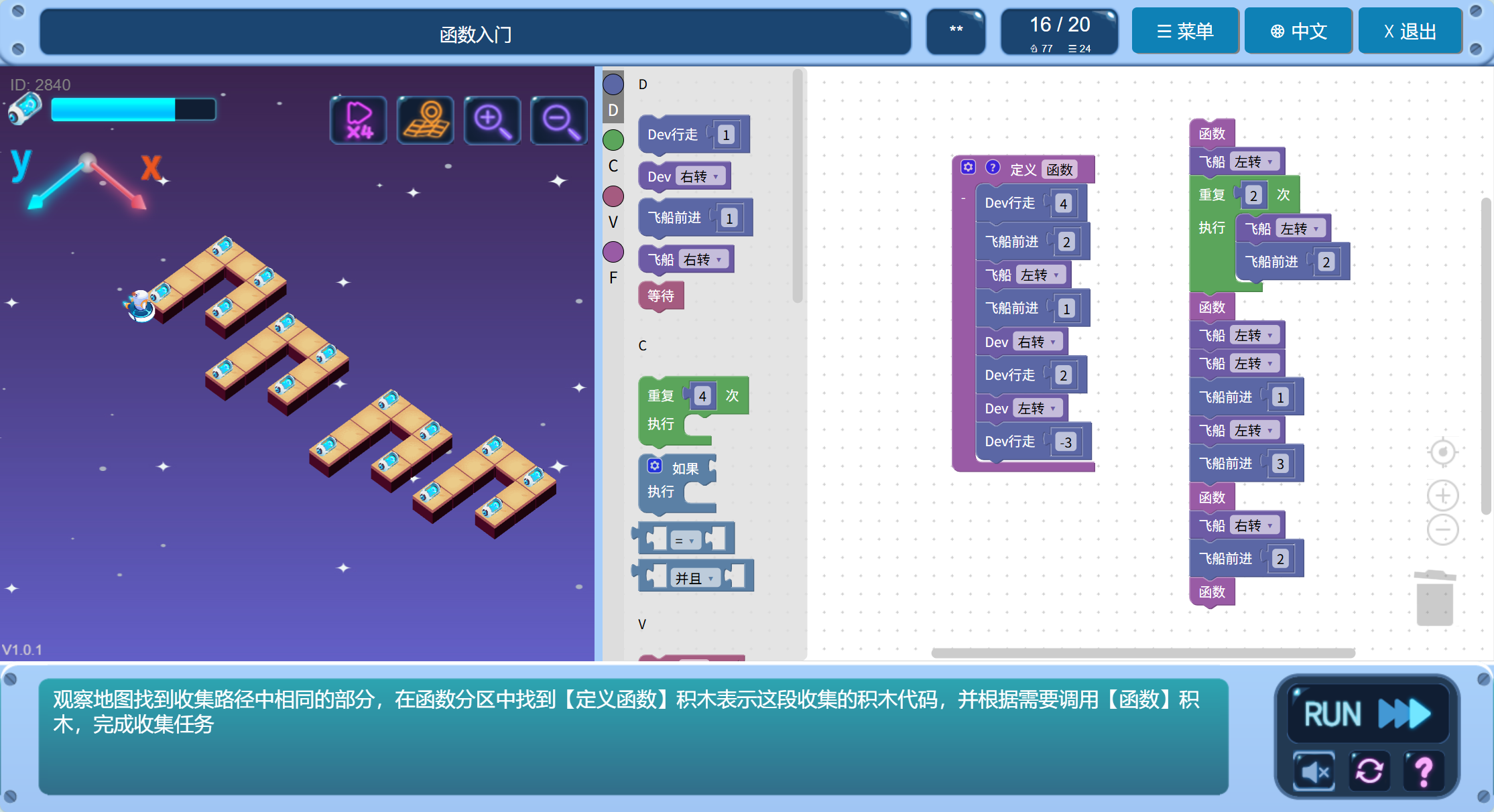Click the x4 speed playback icon

(359, 120)
